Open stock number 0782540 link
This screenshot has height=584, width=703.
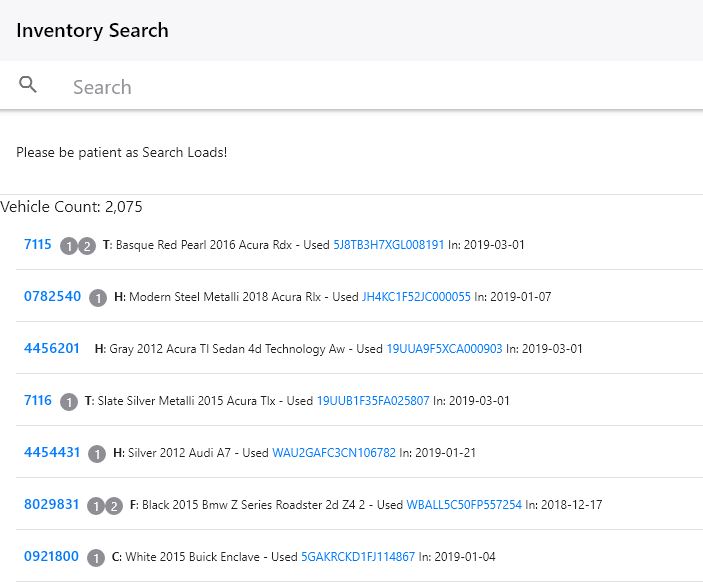pos(52,296)
